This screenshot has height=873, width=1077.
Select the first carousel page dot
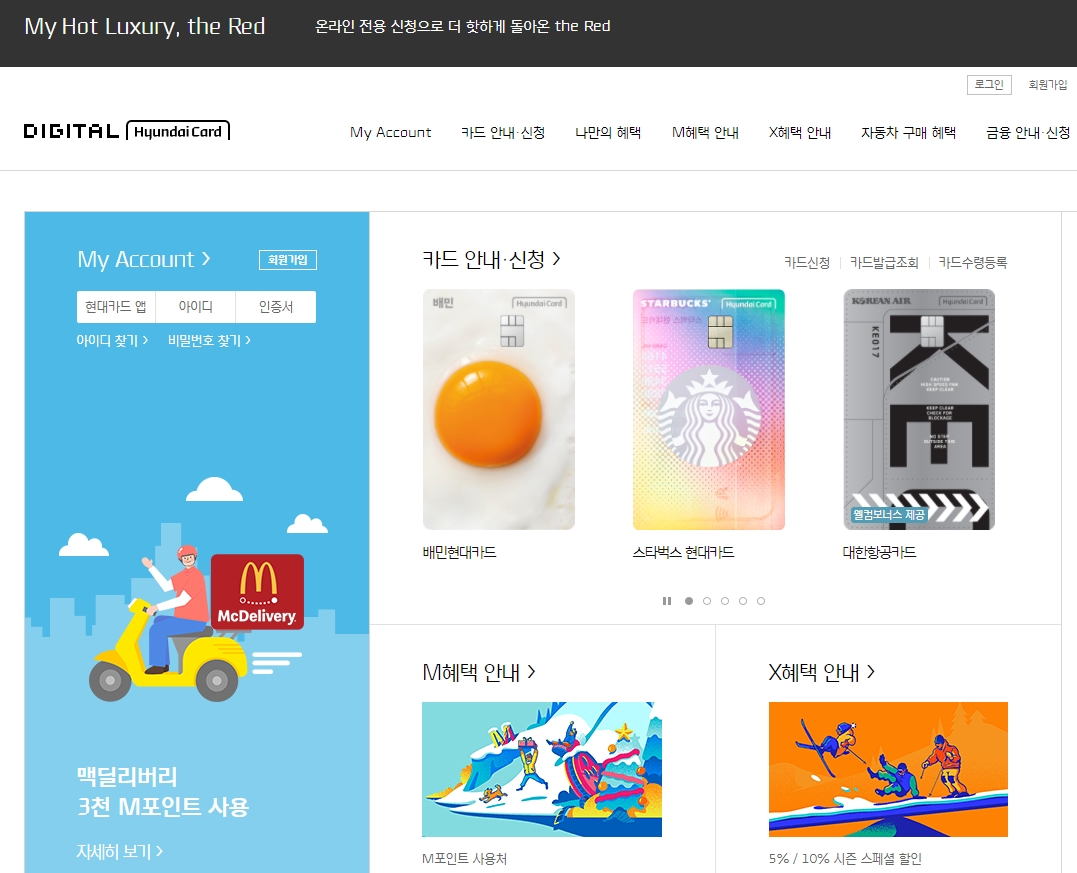[x=689, y=601]
